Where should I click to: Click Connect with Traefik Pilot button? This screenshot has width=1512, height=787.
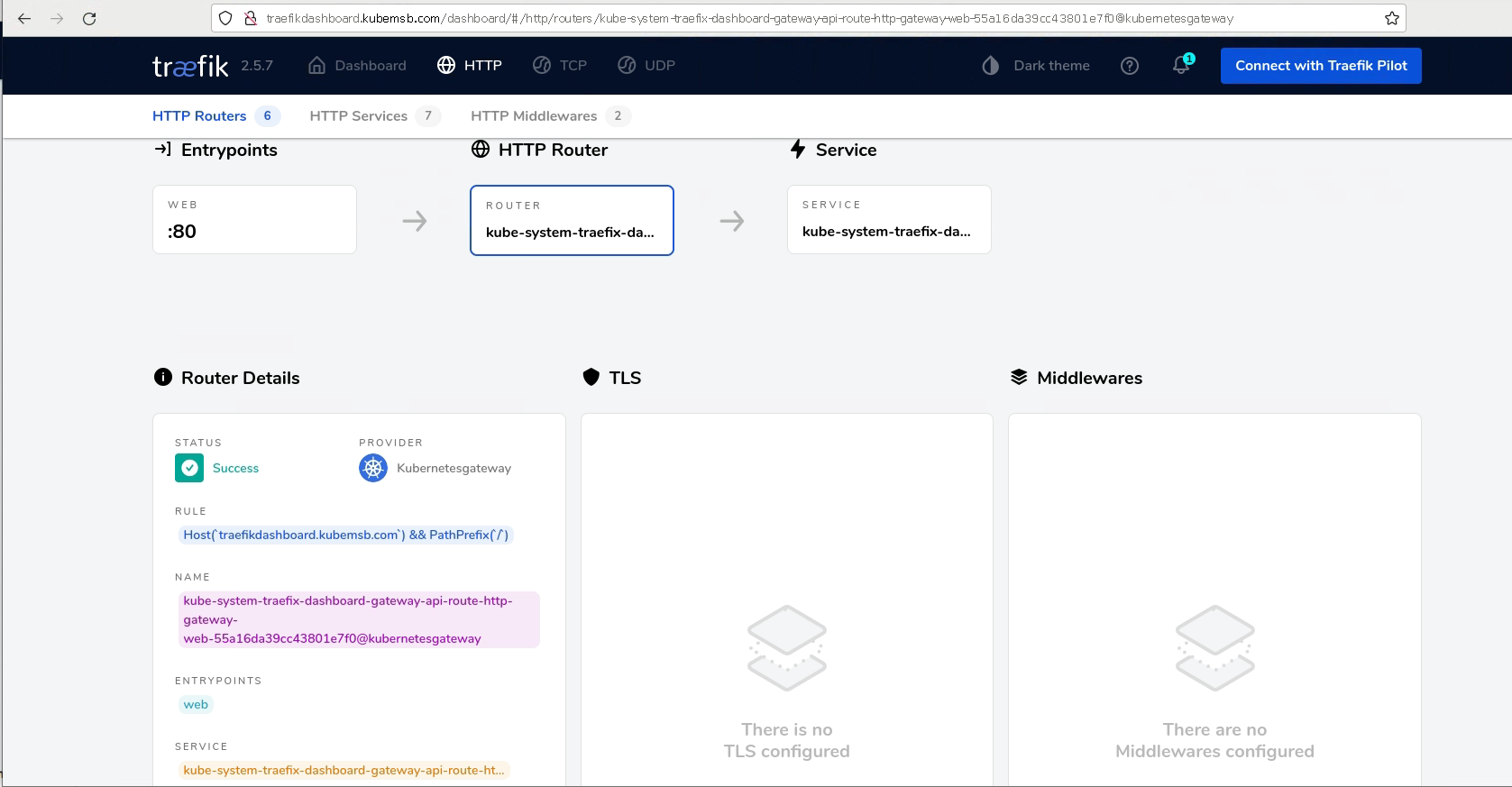(1320, 66)
